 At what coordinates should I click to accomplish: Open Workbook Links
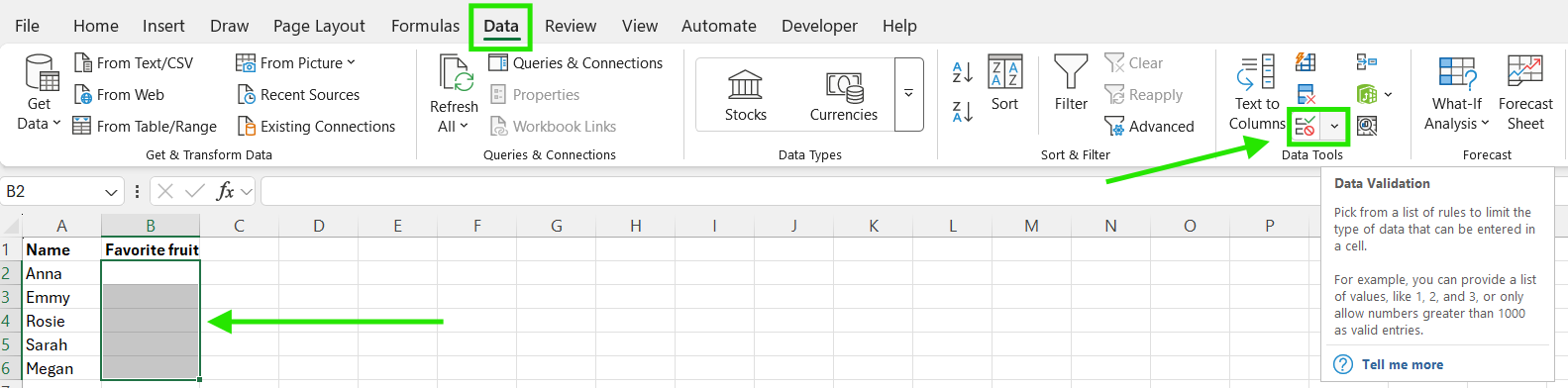click(x=553, y=126)
